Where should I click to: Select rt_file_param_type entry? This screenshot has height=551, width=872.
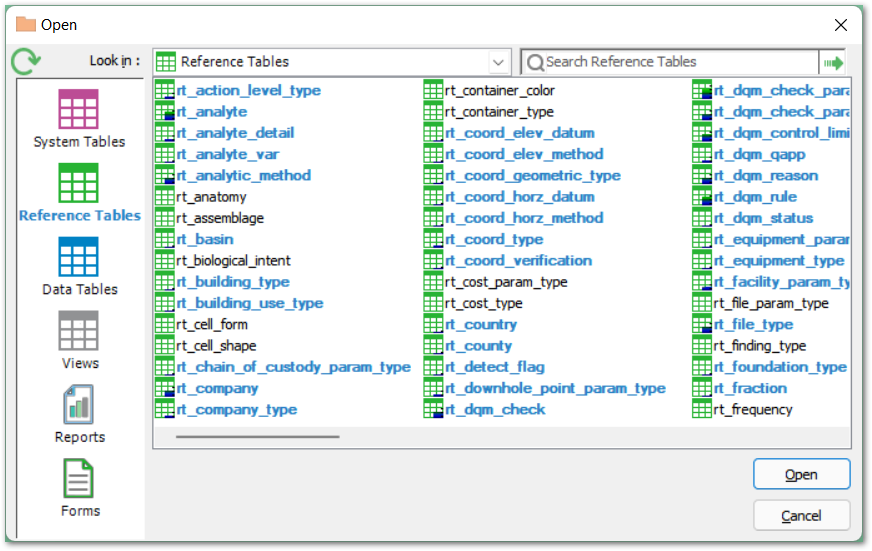pyautogui.click(x=771, y=303)
